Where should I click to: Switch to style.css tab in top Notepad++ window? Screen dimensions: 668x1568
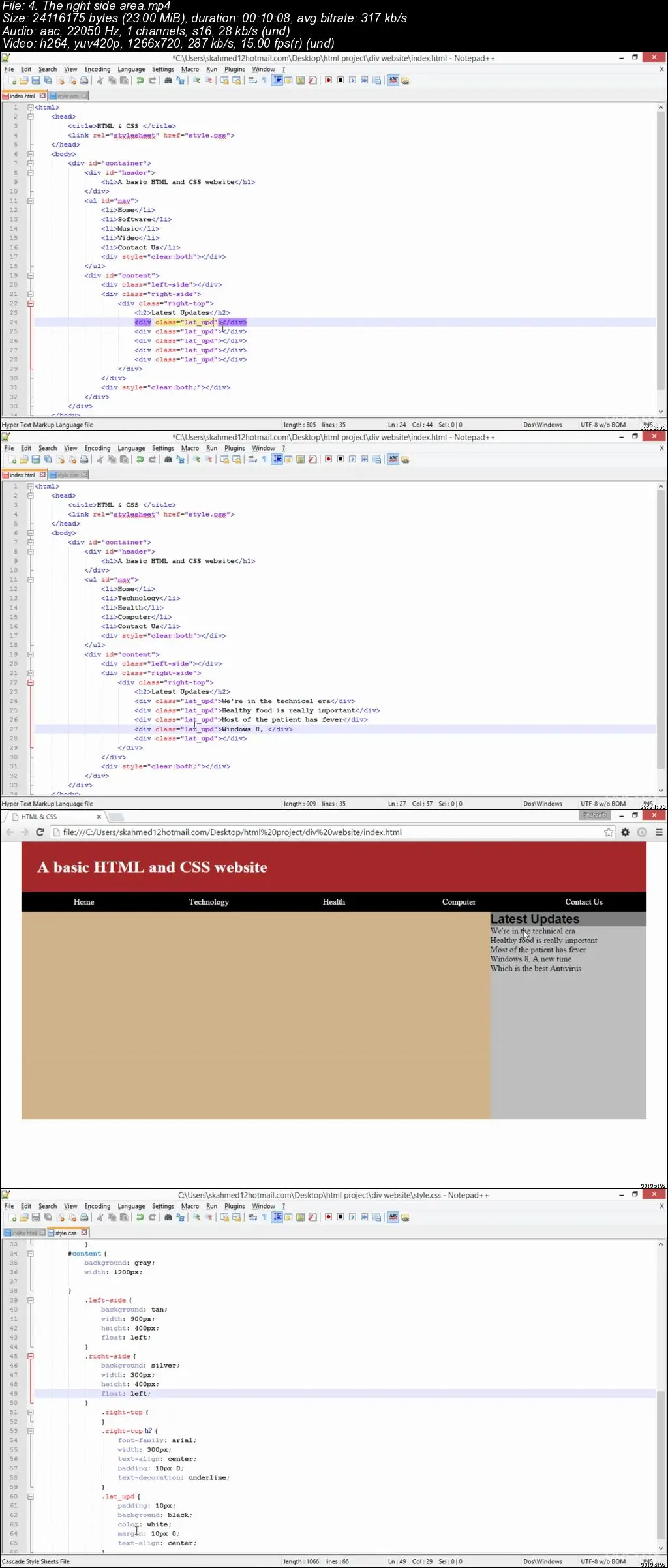pos(68,97)
